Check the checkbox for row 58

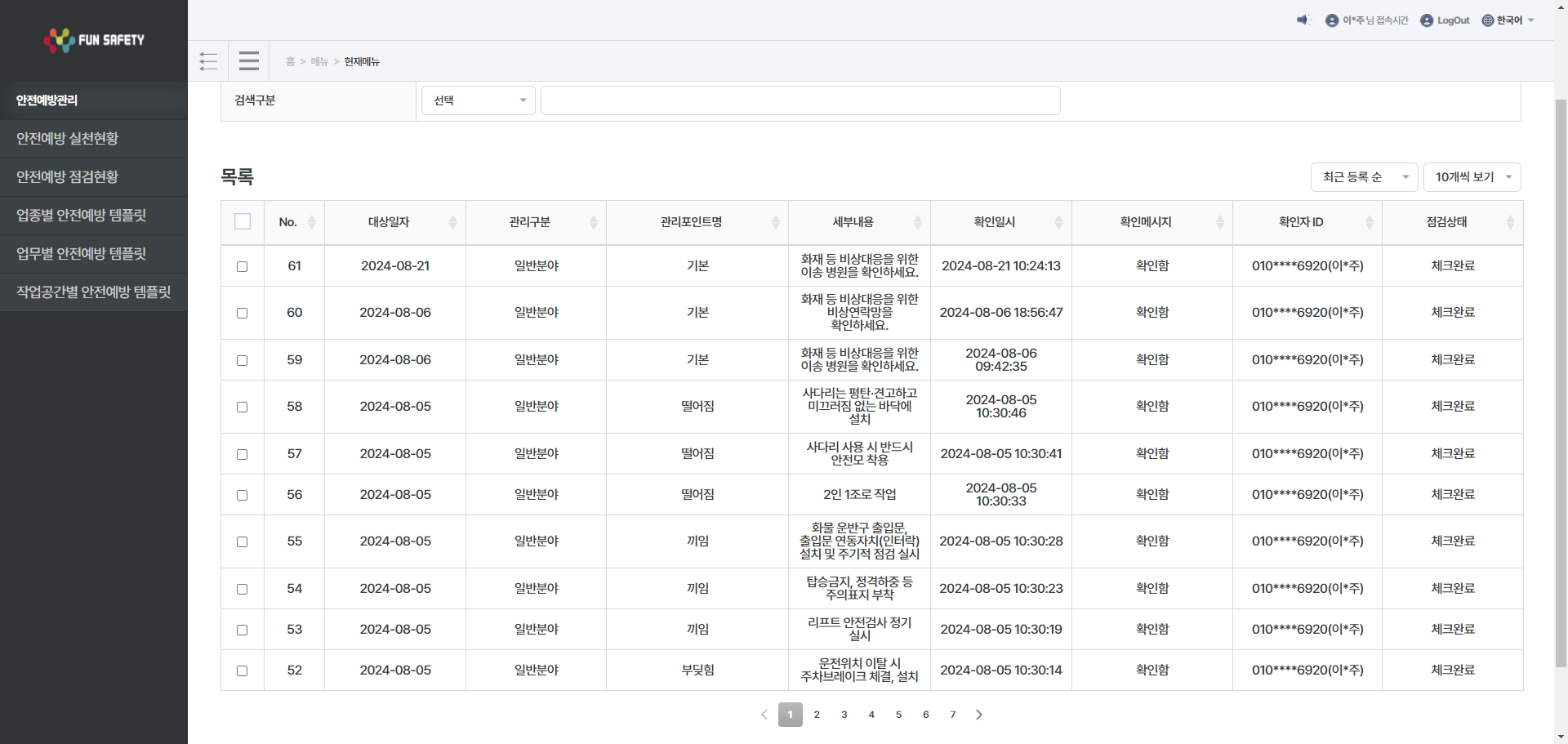(x=242, y=407)
